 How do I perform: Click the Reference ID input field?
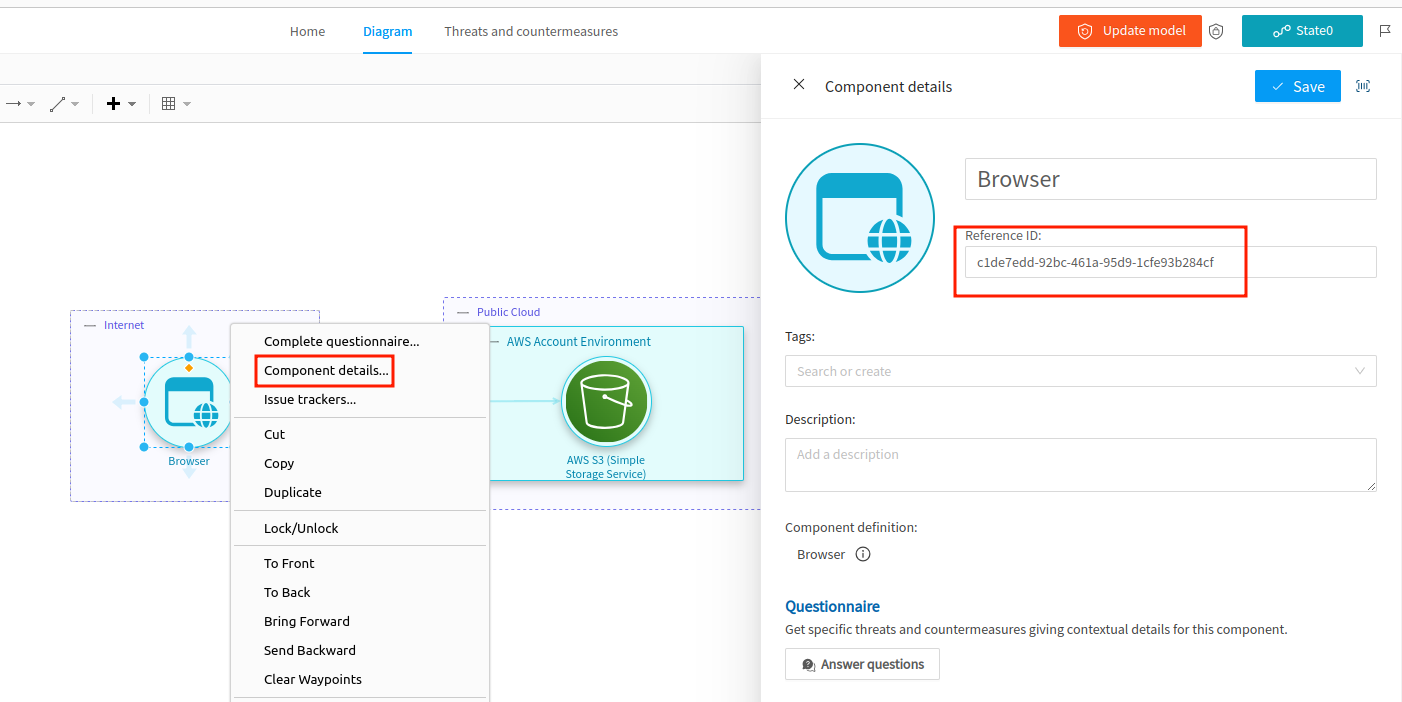(1171, 262)
